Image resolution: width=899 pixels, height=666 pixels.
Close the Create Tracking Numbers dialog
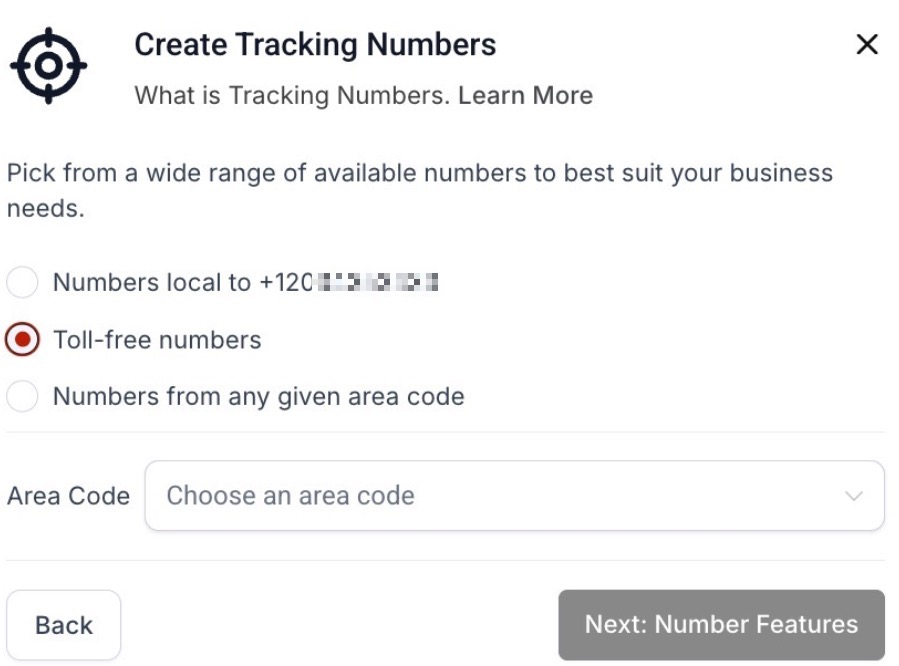click(867, 44)
